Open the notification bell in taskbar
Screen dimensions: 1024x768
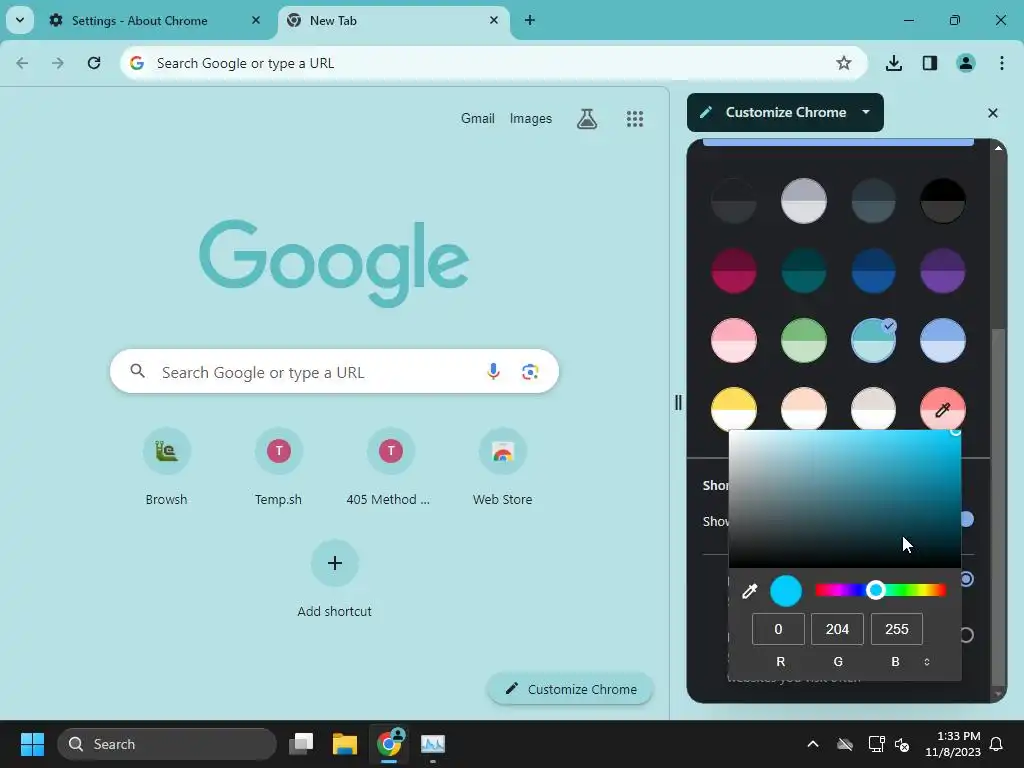tap(997, 744)
